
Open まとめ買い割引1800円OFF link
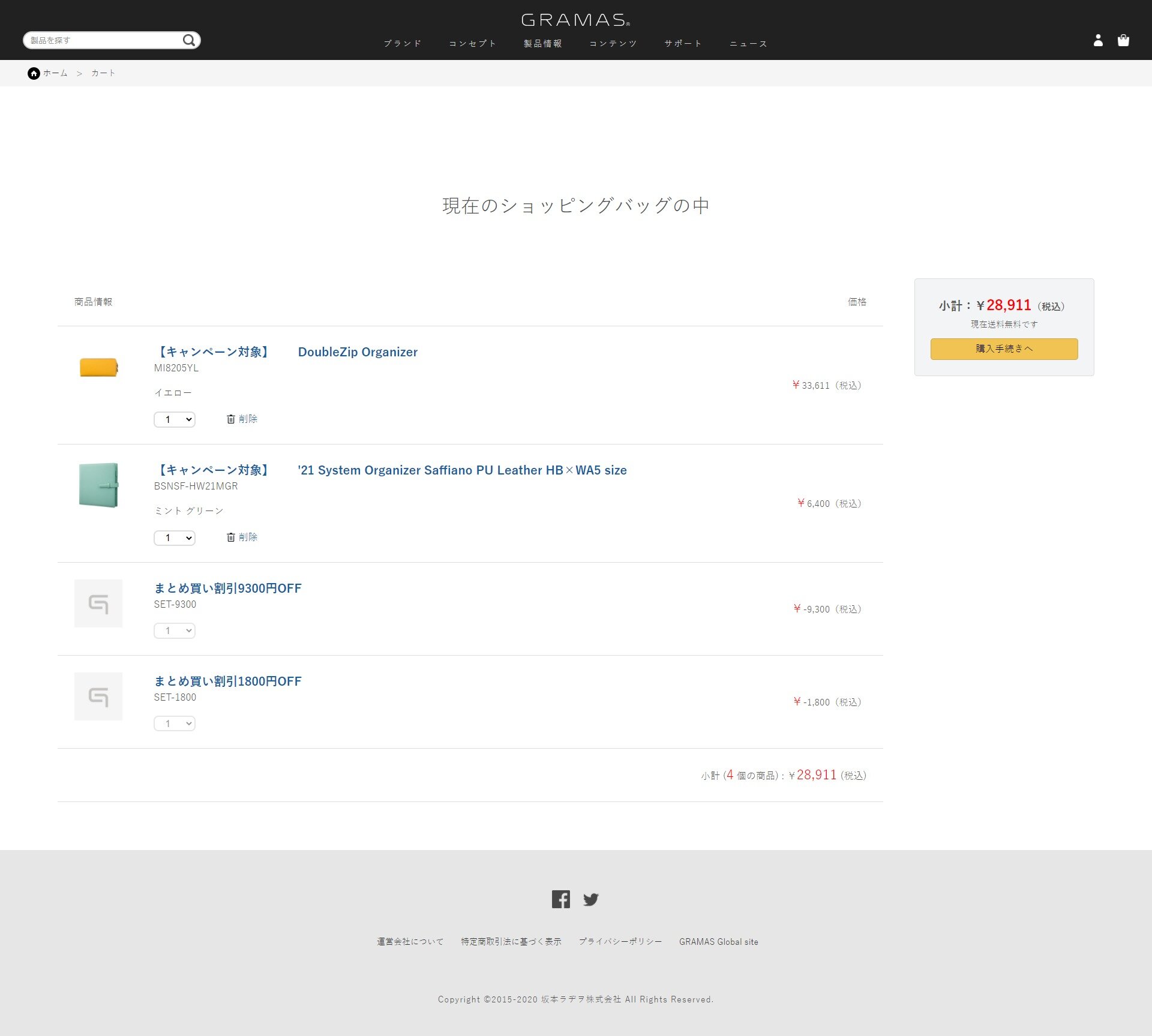point(228,681)
